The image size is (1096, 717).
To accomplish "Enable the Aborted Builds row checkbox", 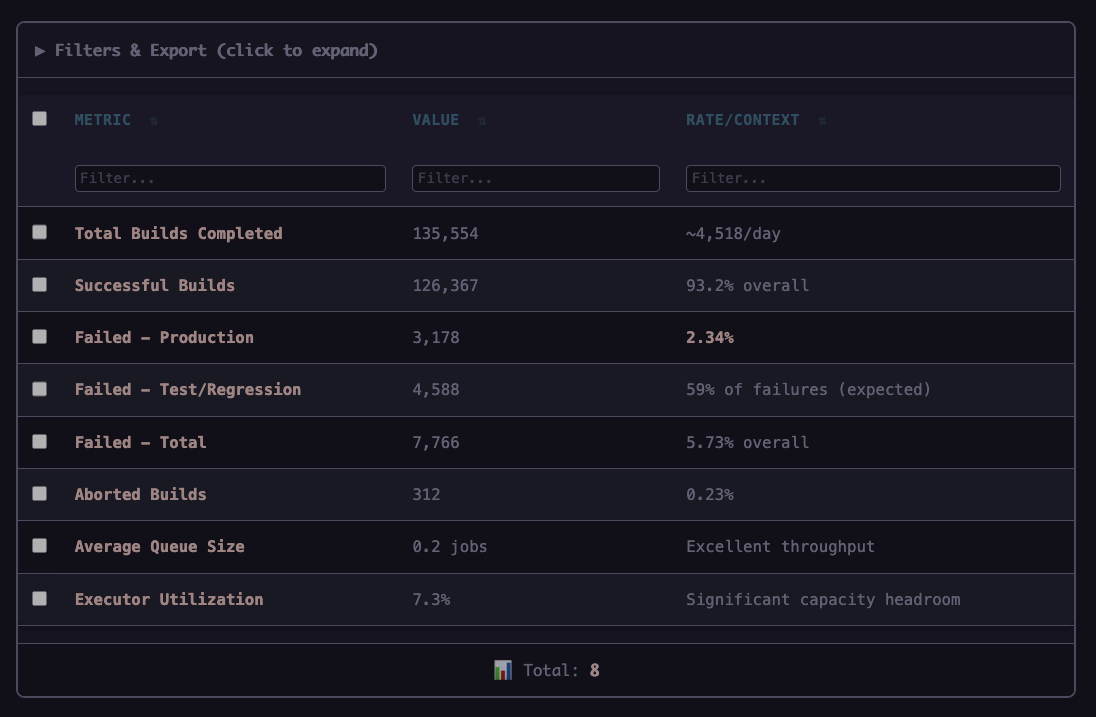I will (x=40, y=494).
